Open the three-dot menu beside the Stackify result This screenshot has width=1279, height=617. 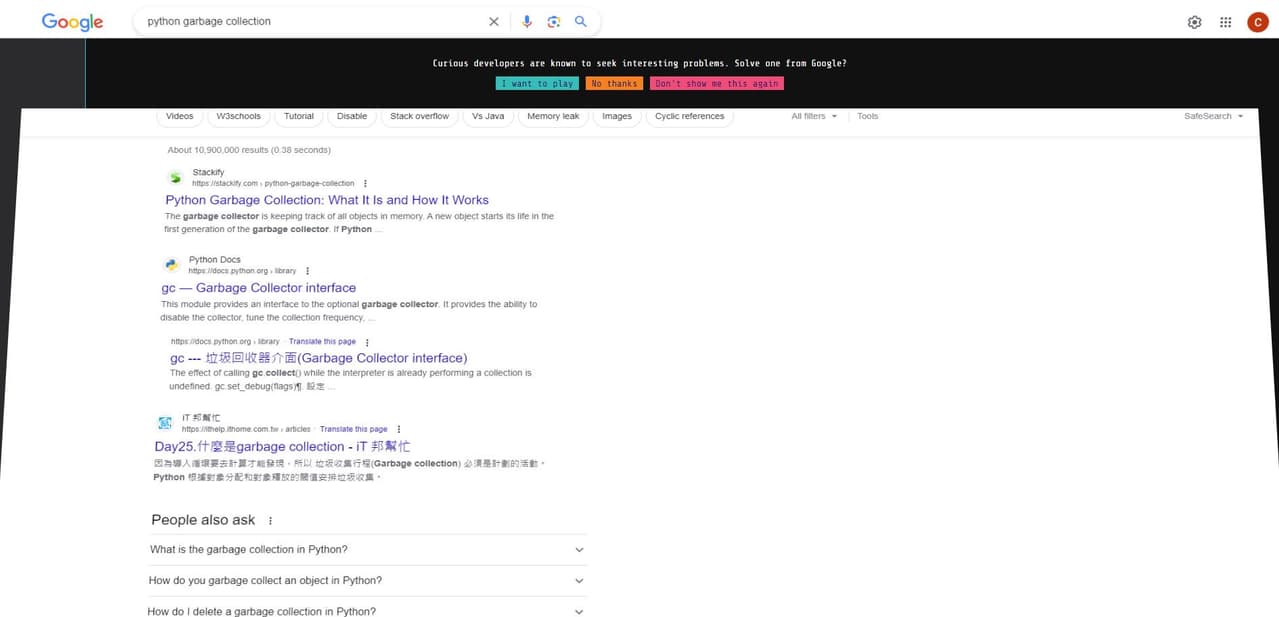click(364, 183)
